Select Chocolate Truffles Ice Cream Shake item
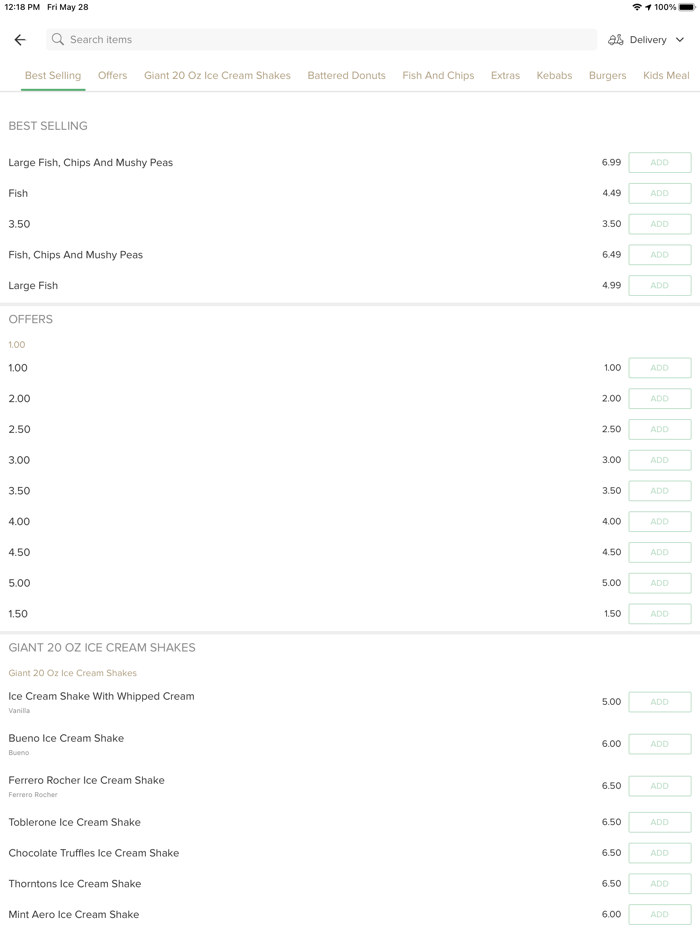 [x=94, y=854]
